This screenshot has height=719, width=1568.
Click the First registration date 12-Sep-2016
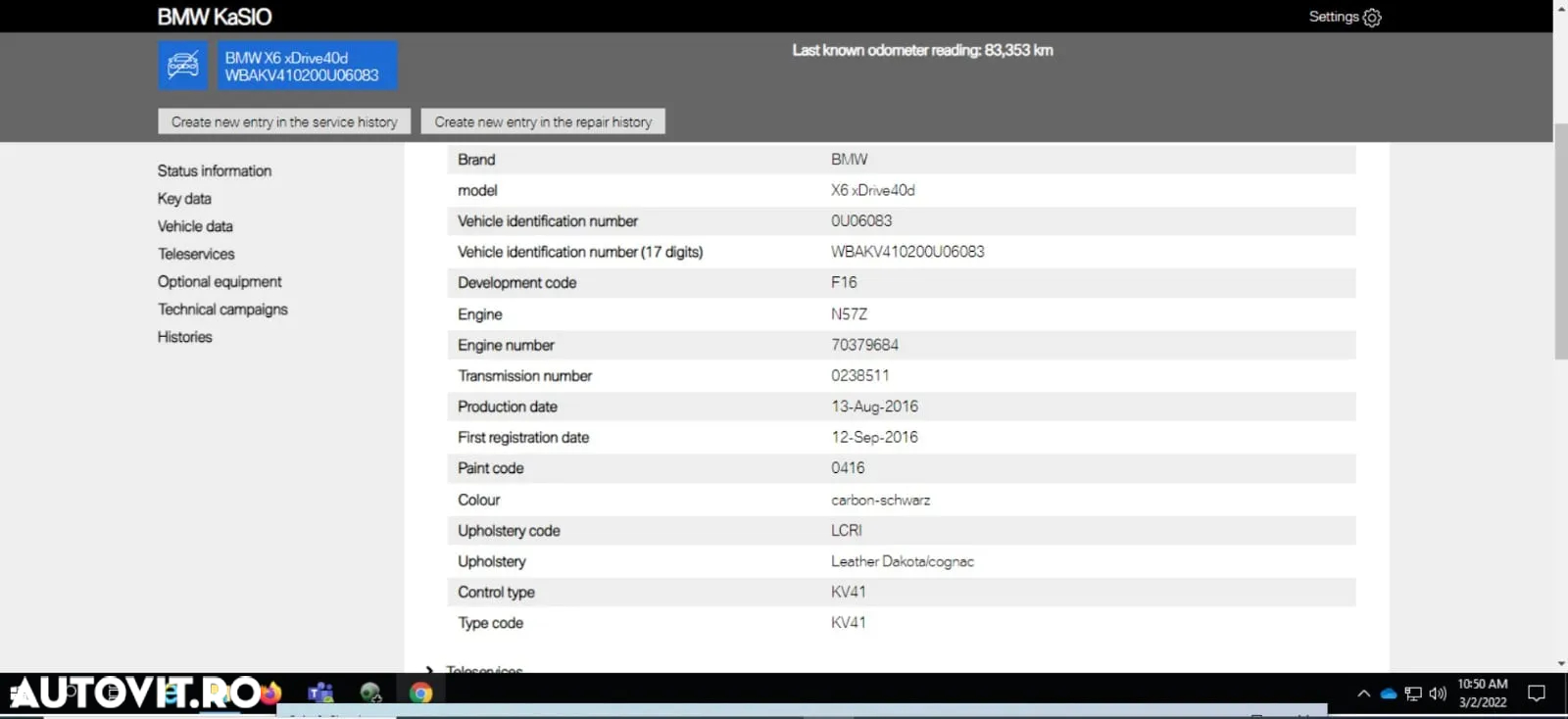(874, 437)
